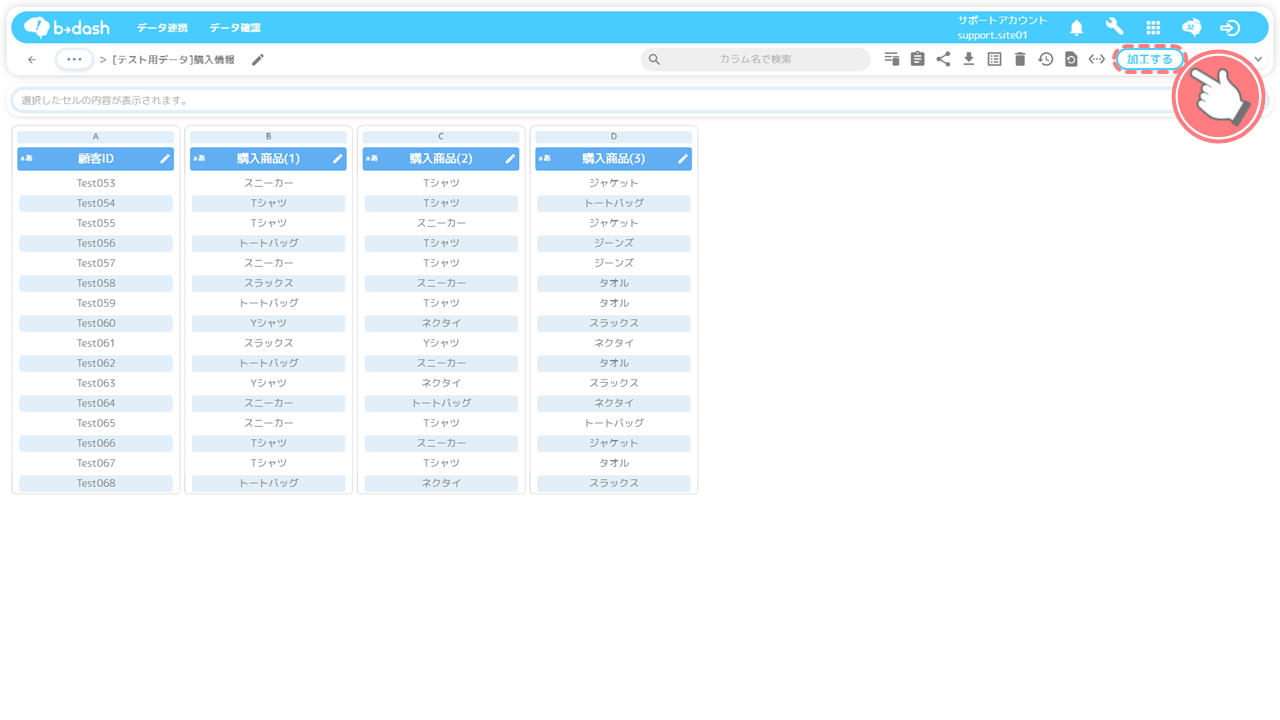1280x720 pixels.
Task: Open the notifications bell
Action: tap(1076, 28)
